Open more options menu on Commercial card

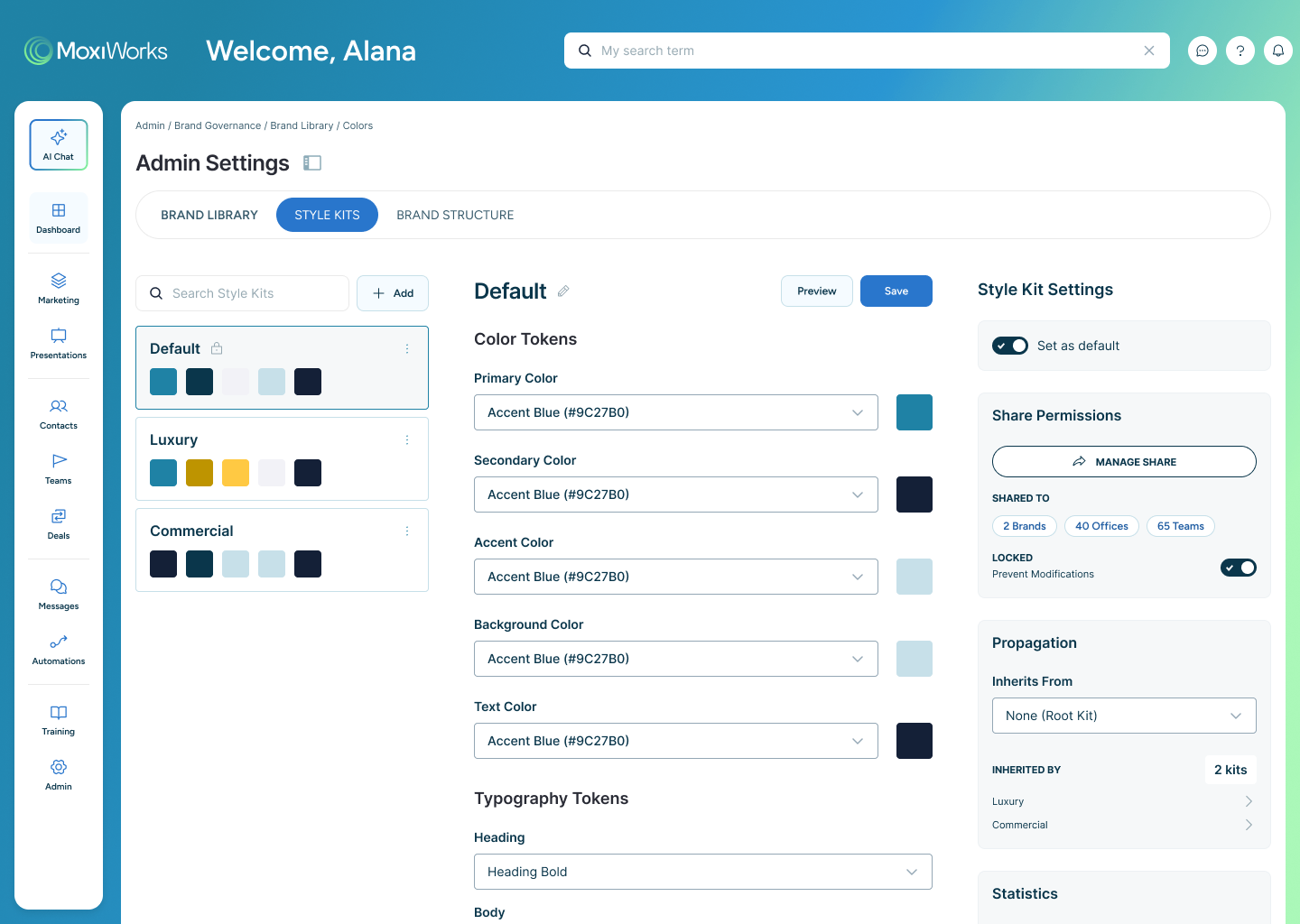(x=407, y=531)
